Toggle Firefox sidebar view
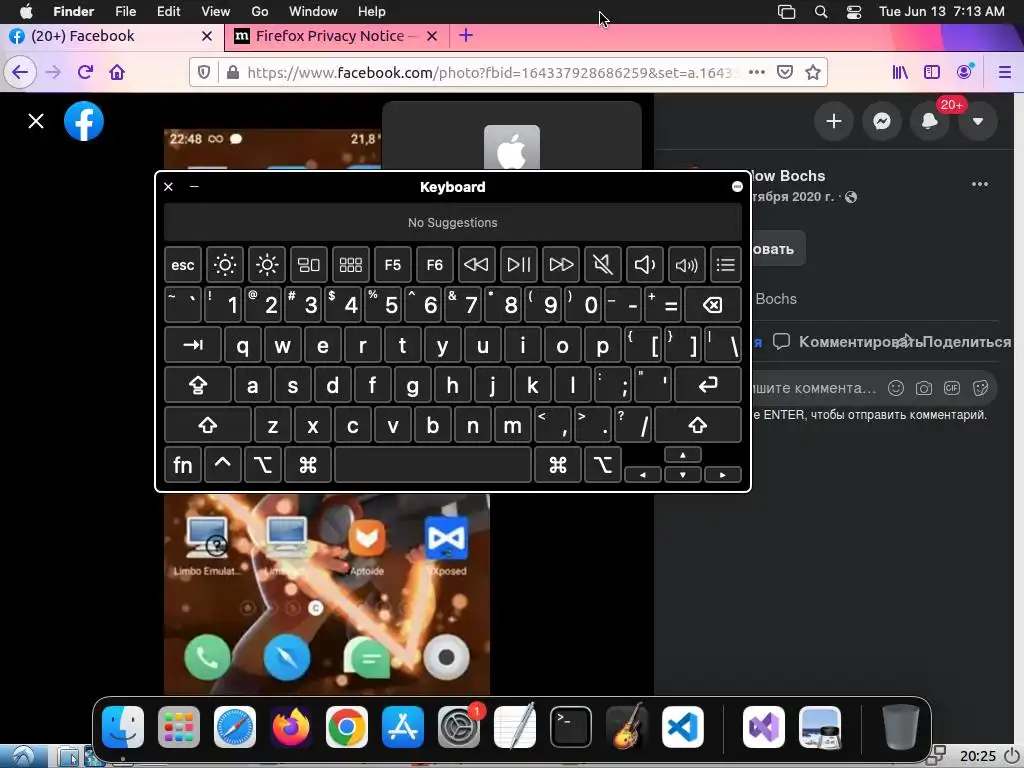This screenshot has height=768, width=1024. (932, 72)
